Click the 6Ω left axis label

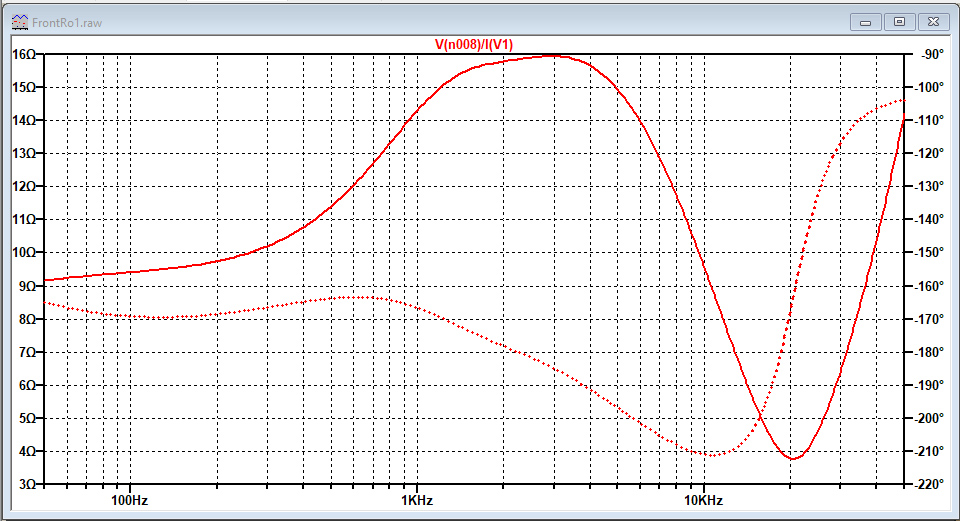click(x=28, y=385)
